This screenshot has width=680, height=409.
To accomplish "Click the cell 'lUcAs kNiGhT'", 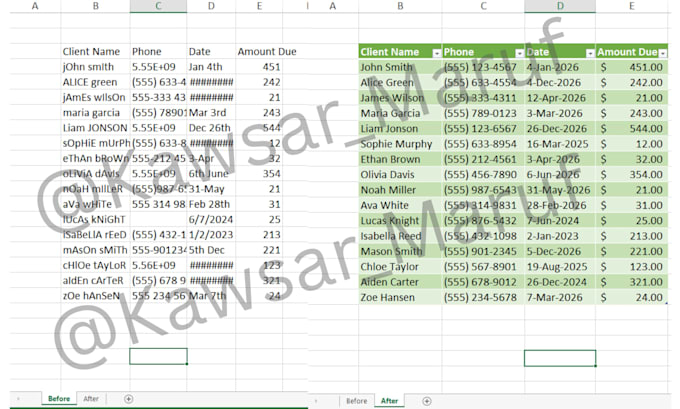I will coord(95,219).
